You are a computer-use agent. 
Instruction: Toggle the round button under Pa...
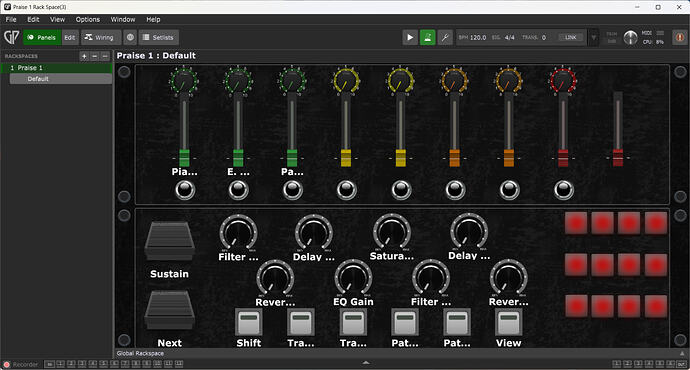pyautogui.click(x=293, y=190)
